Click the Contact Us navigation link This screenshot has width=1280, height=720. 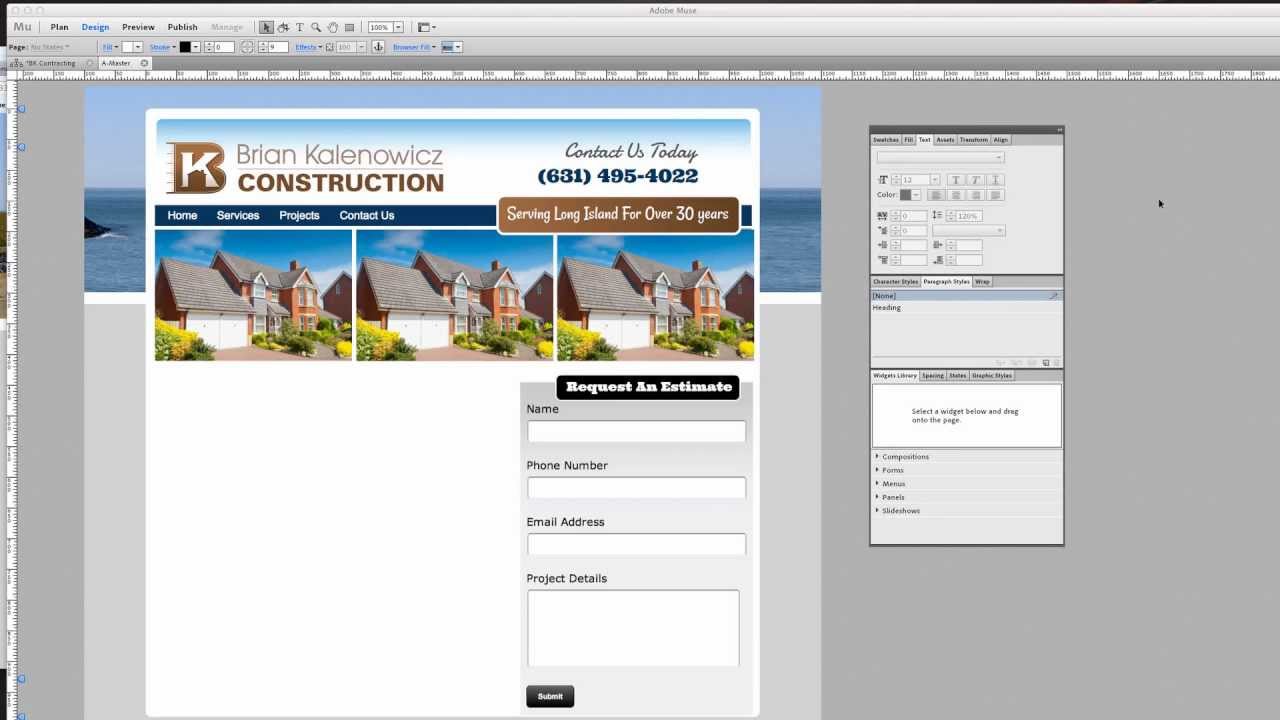click(x=367, y=215)
